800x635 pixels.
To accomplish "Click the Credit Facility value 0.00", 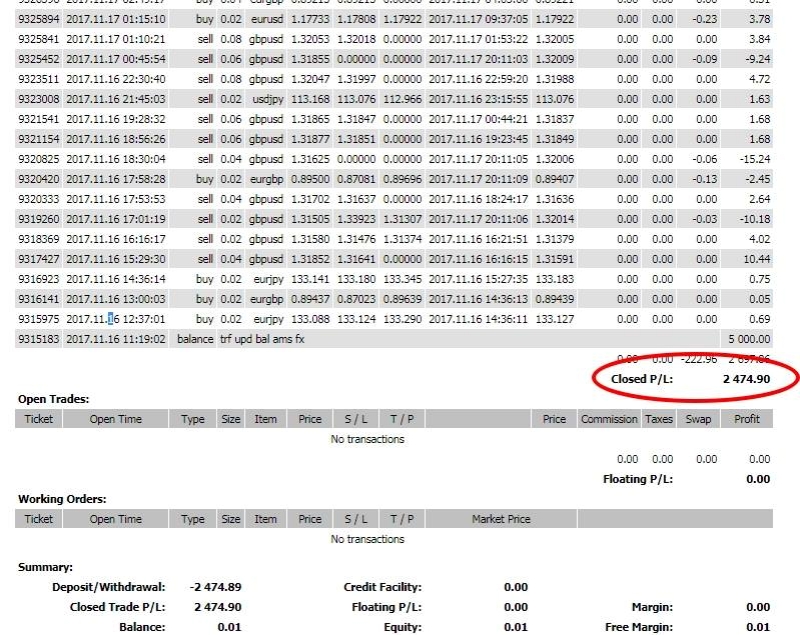I will coord(516,587).
